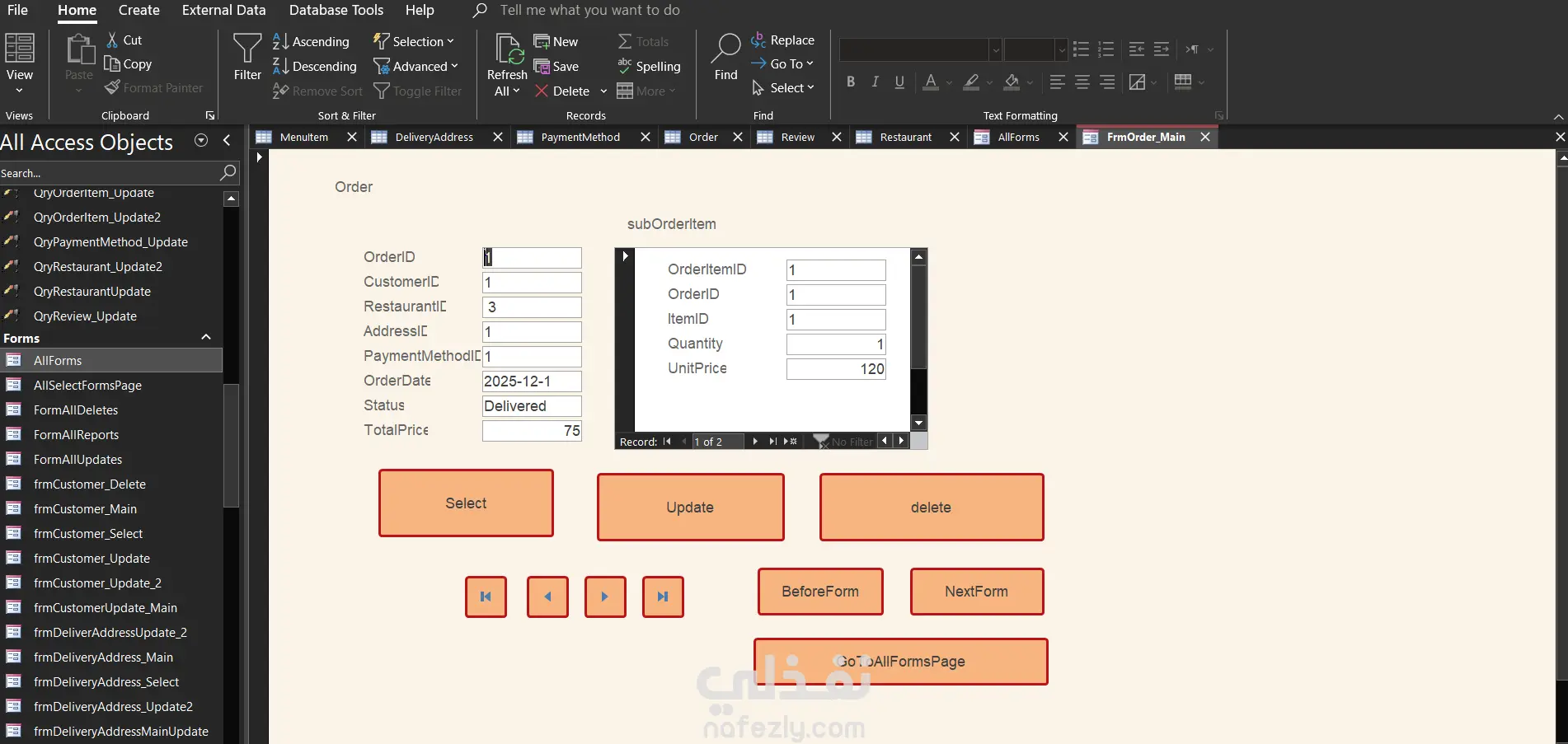Toggle Underline text formatting
Viewport: 1568px width, 744px height.
(899, 82)
